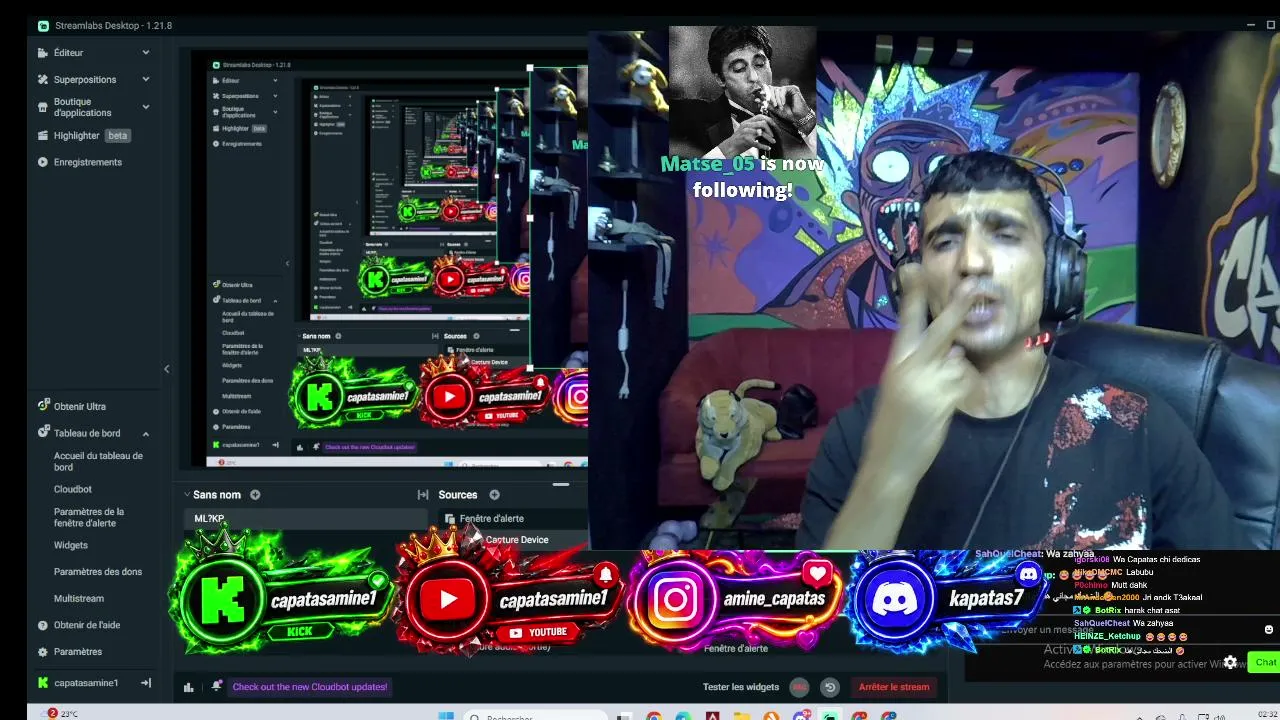Viewport: 1280px width, 720px height.
Task: Open Cloudbot from the dashboard menu
Action: coord(73,489)
